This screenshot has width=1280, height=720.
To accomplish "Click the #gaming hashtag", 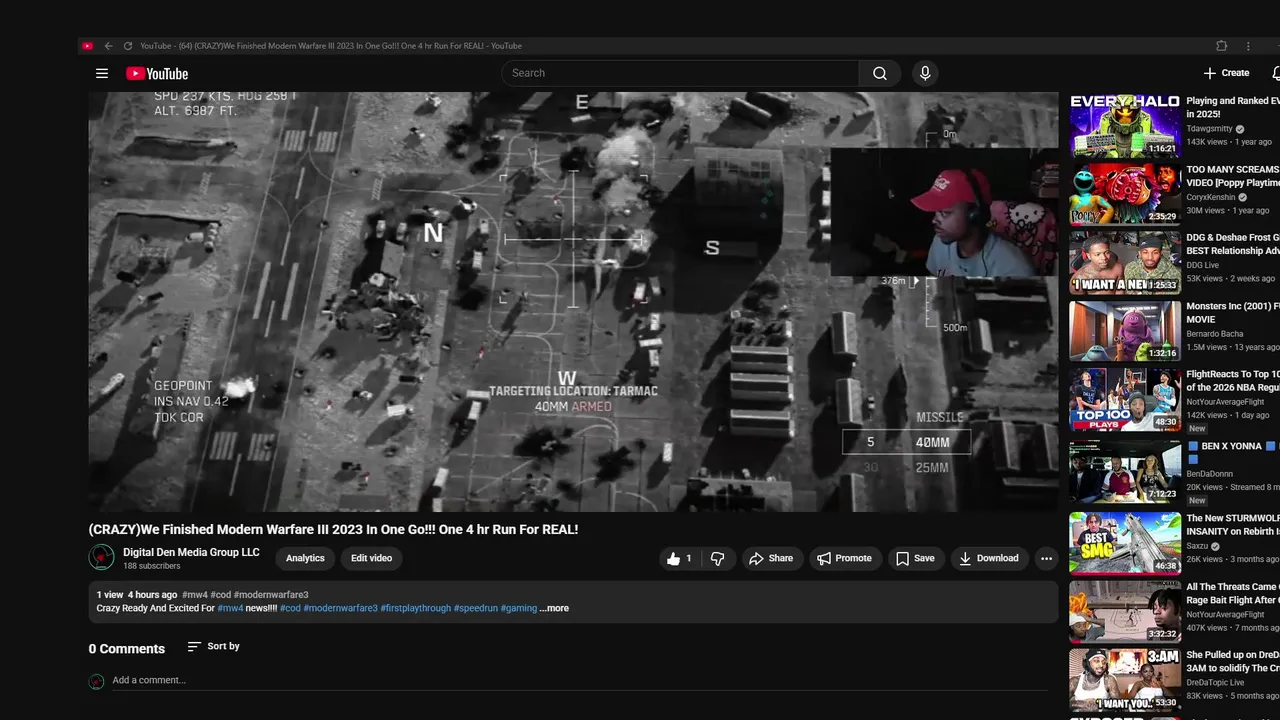I will 518,608.
